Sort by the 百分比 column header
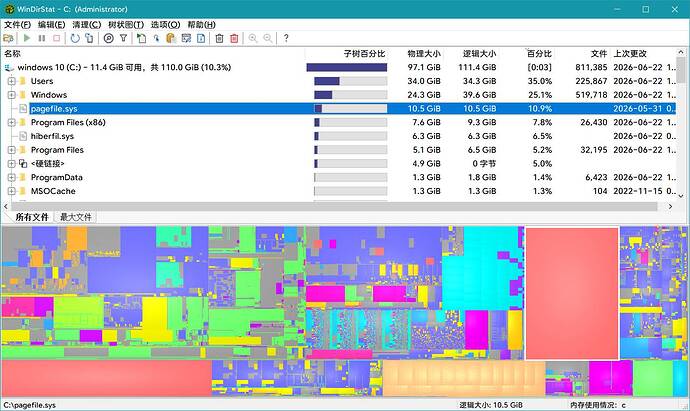Screen dimensions: 690x411 (x=539, y=54)
